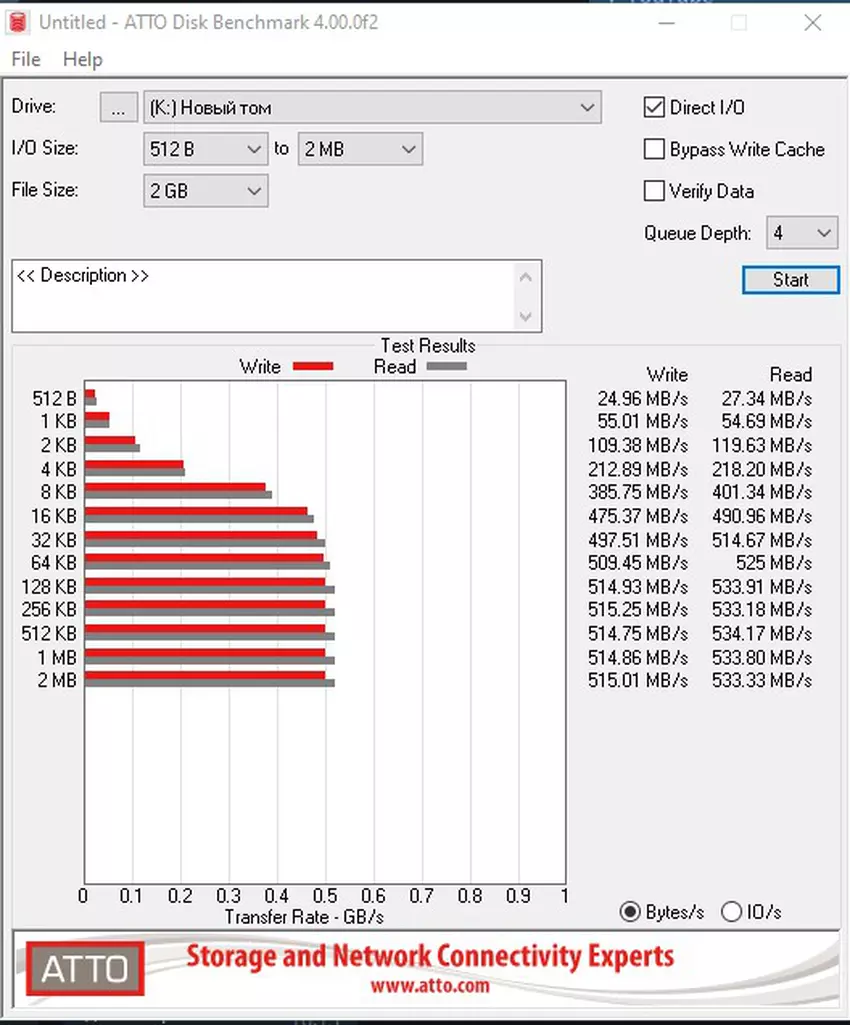This screenshot has height=1025, width=850.
Task: Open the File menu
Action: coord(26,60)
